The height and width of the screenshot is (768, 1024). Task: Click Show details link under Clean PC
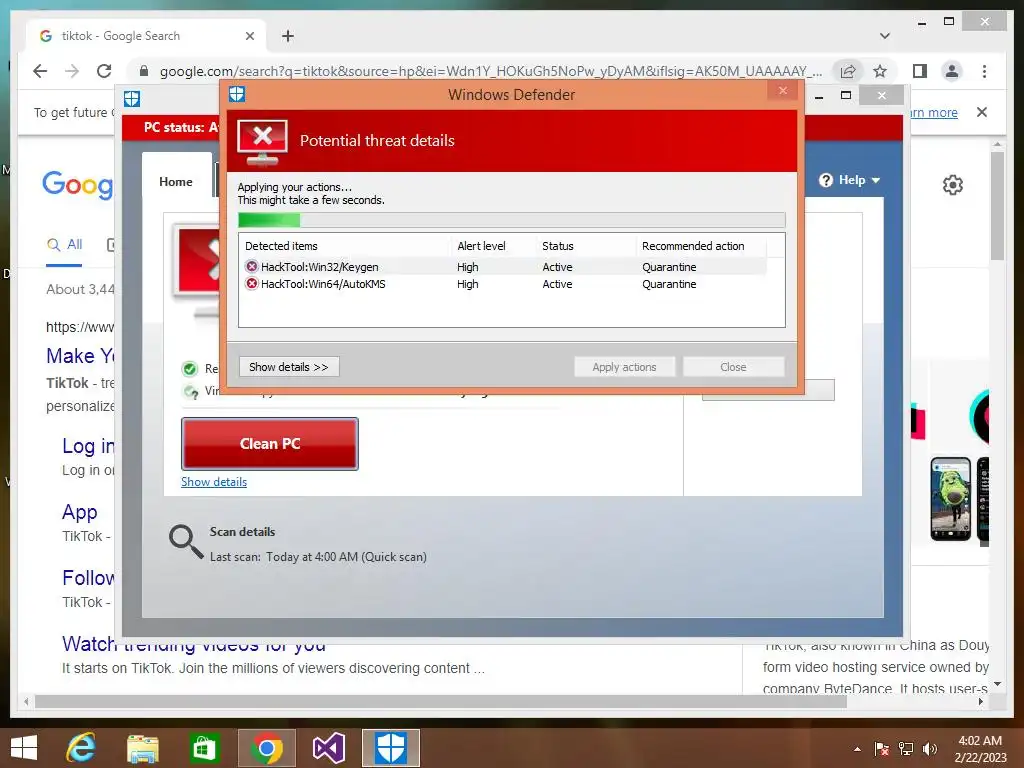coord(214,482)
